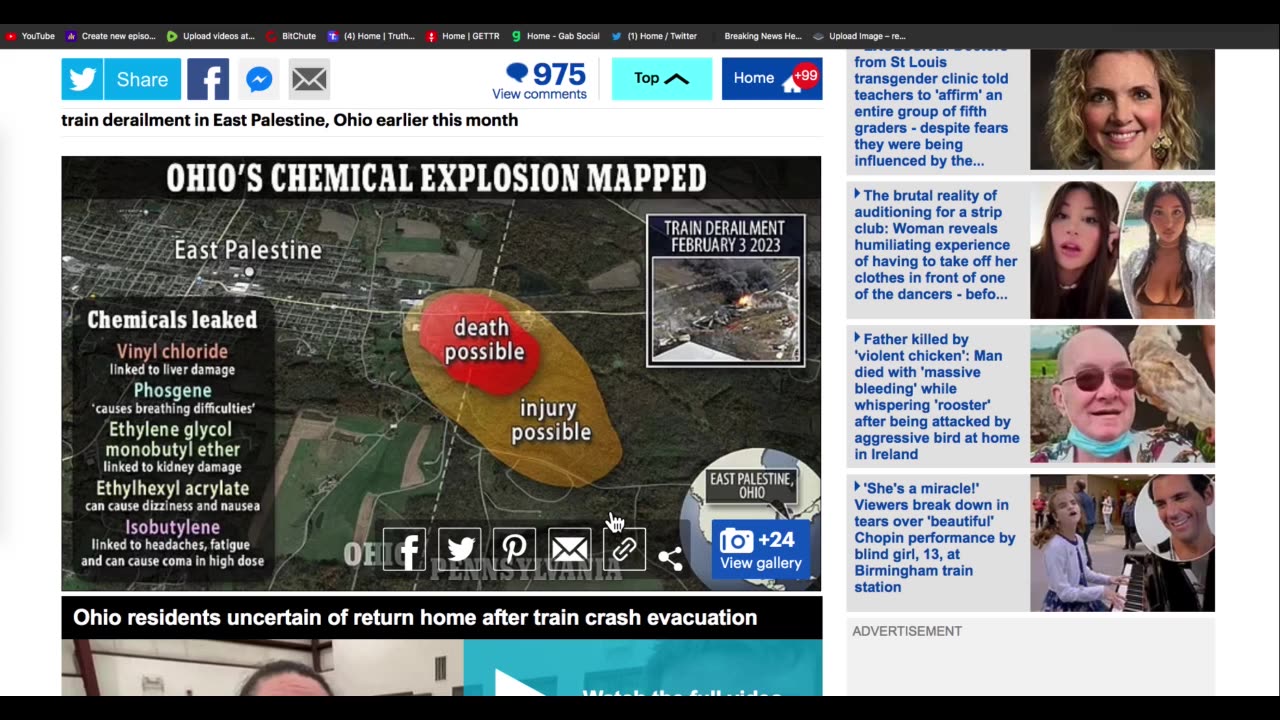Open the 'Home - Gab Social' bookmark
Image resolution: width=1280 pixels, height=720 pixels.
556,36
